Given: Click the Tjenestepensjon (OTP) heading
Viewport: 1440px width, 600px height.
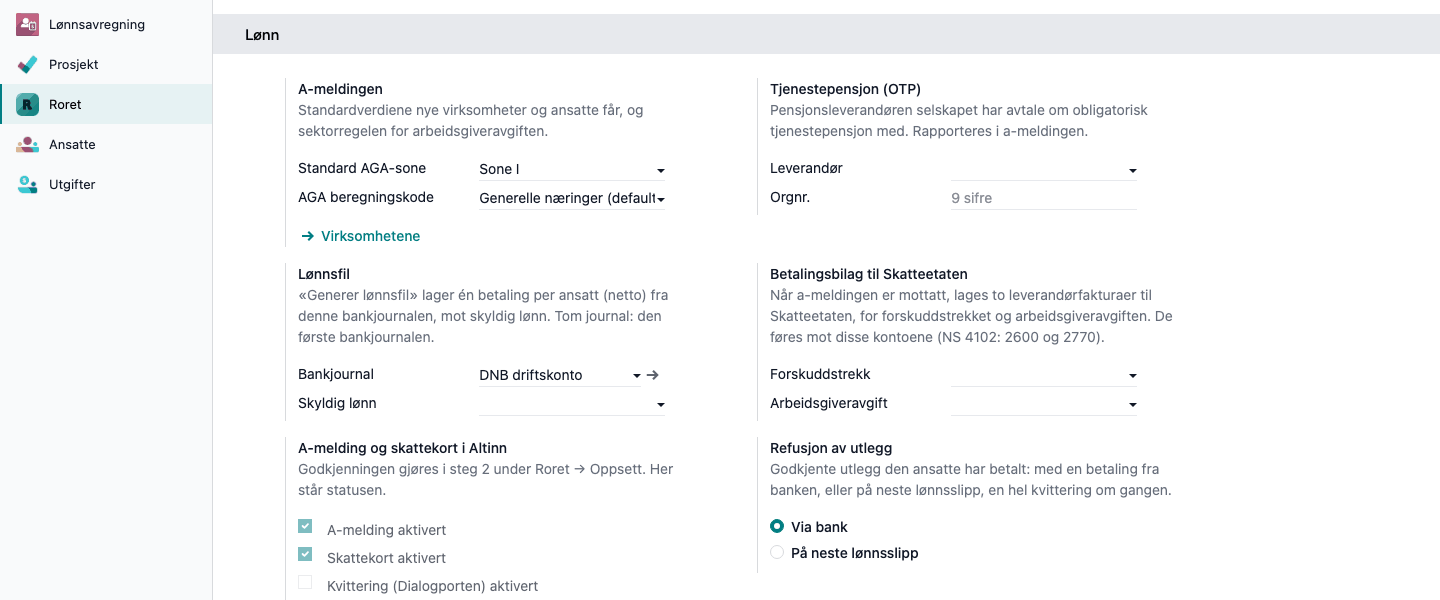Looking at the screenshot, I should 846,89.
